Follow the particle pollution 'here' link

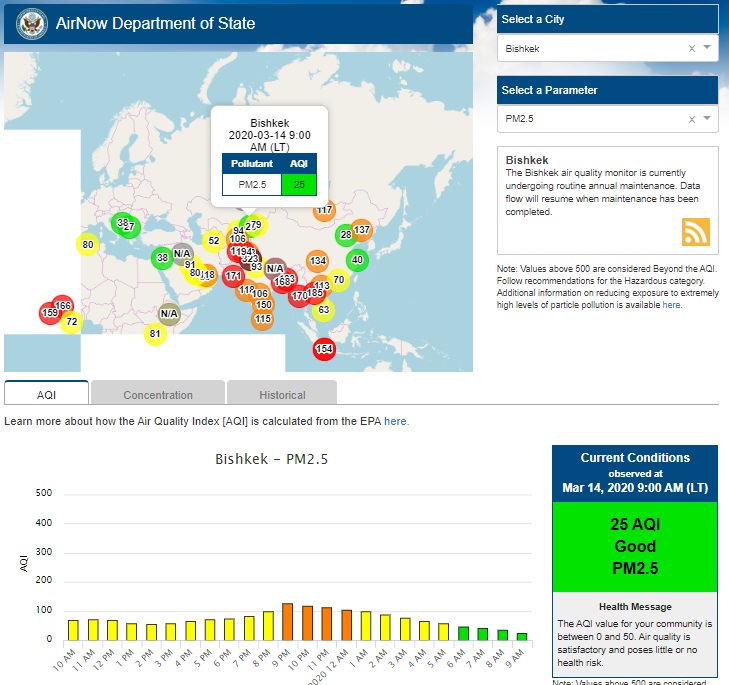tap(671, 305)
